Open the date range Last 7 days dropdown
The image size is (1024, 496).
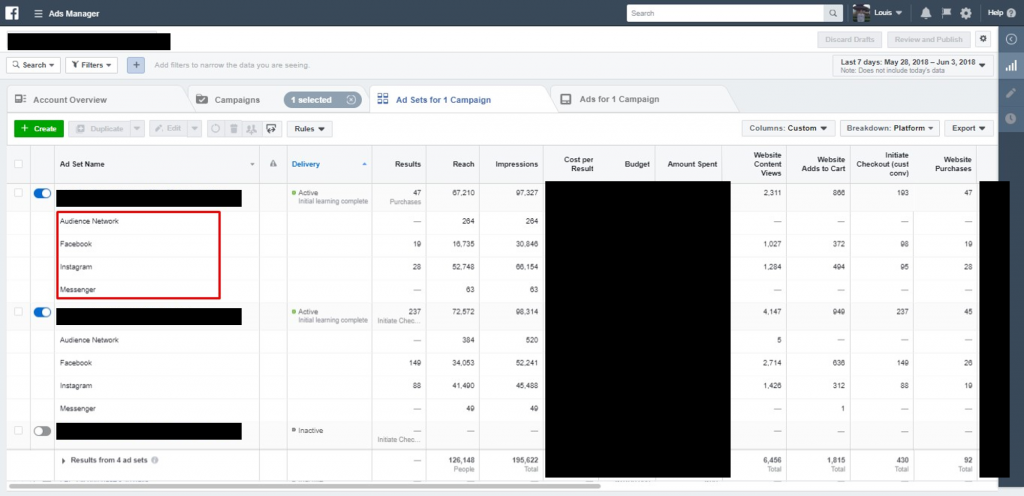913,65
